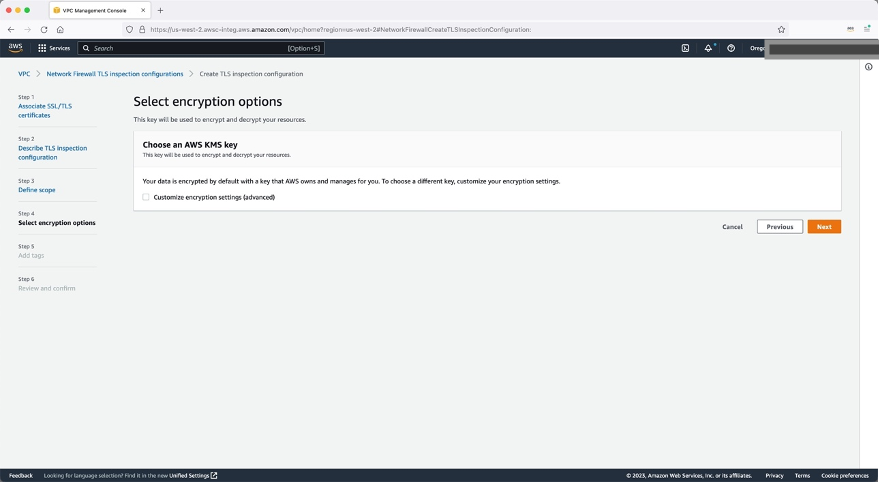879x483 pixels.
Task: Click the AWS console search field
Action: [201, 48]
